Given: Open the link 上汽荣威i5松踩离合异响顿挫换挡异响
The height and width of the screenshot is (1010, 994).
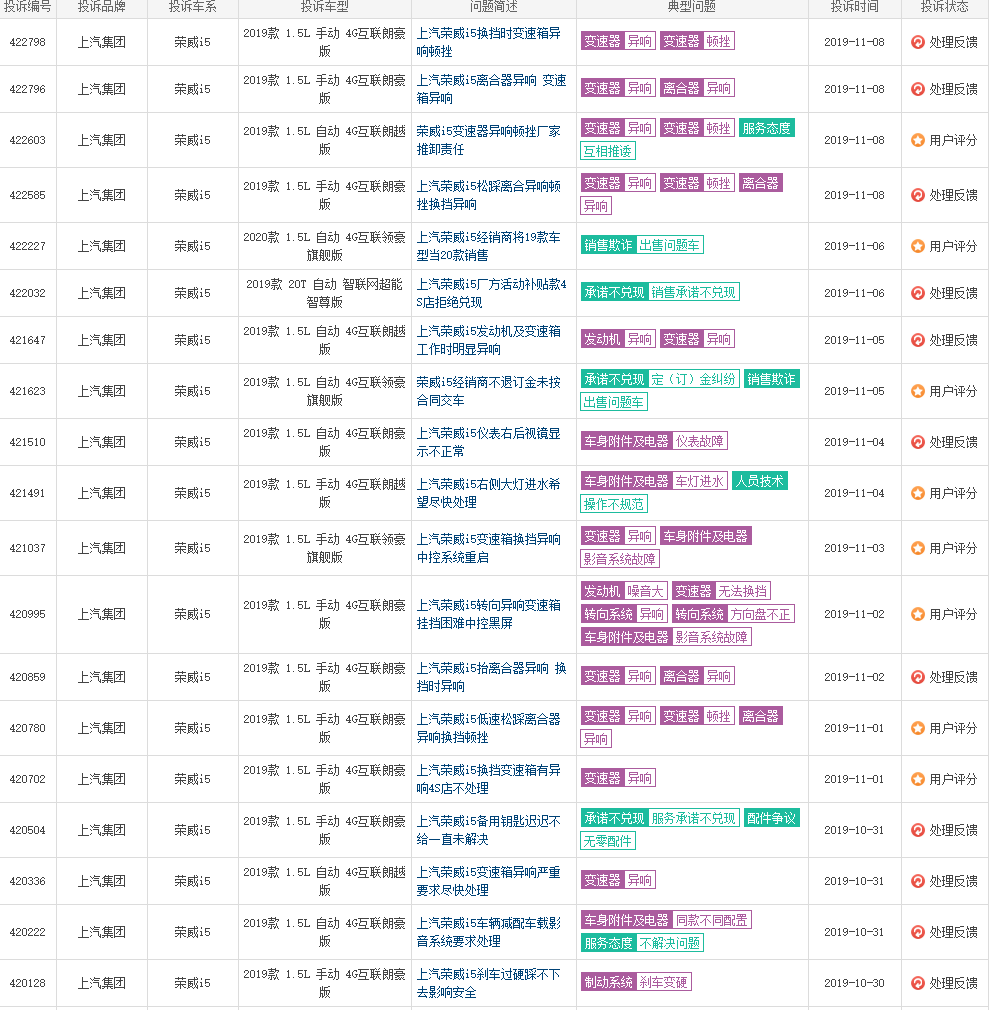Looking at the screenshot, I should (x=488, y=195).
